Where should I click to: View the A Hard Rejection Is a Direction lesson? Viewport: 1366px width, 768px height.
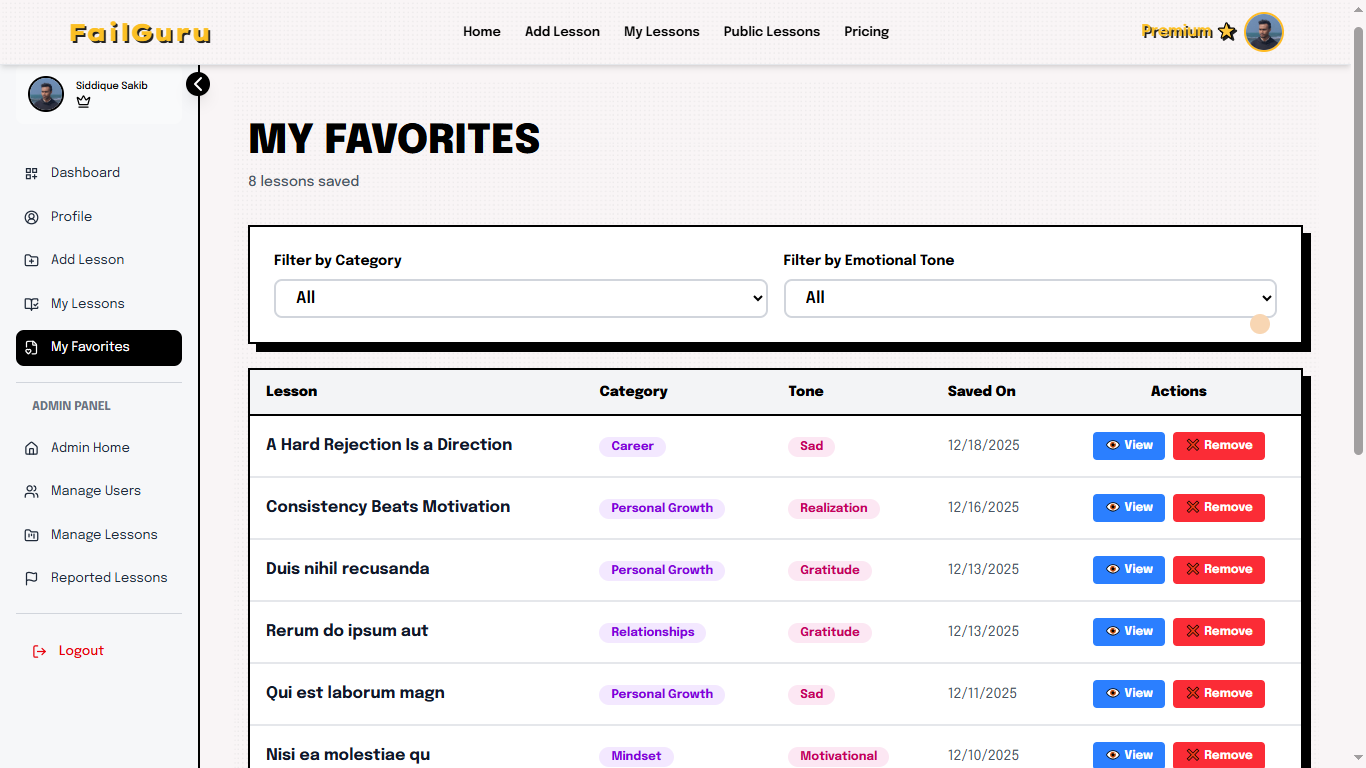(1129, 446)
